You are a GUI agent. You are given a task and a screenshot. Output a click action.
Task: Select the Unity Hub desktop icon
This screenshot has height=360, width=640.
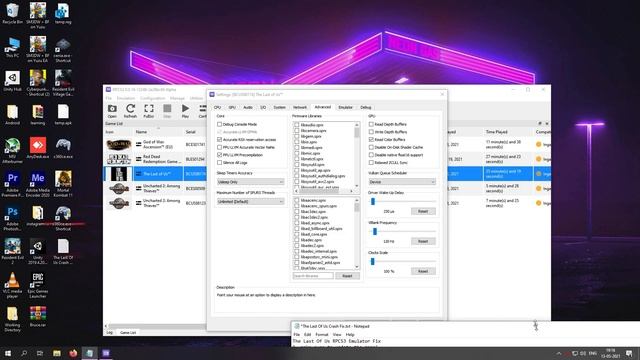click(12, 81)
